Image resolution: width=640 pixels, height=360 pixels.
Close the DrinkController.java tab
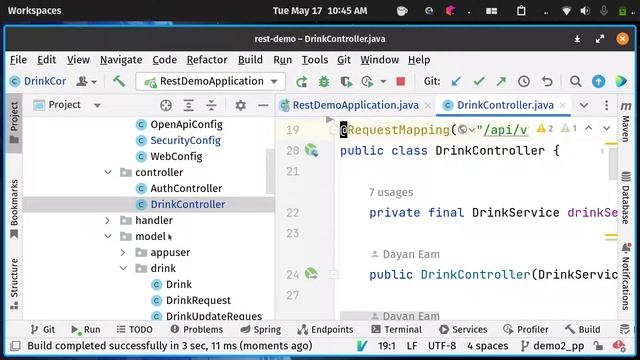(x=563, y=105)
